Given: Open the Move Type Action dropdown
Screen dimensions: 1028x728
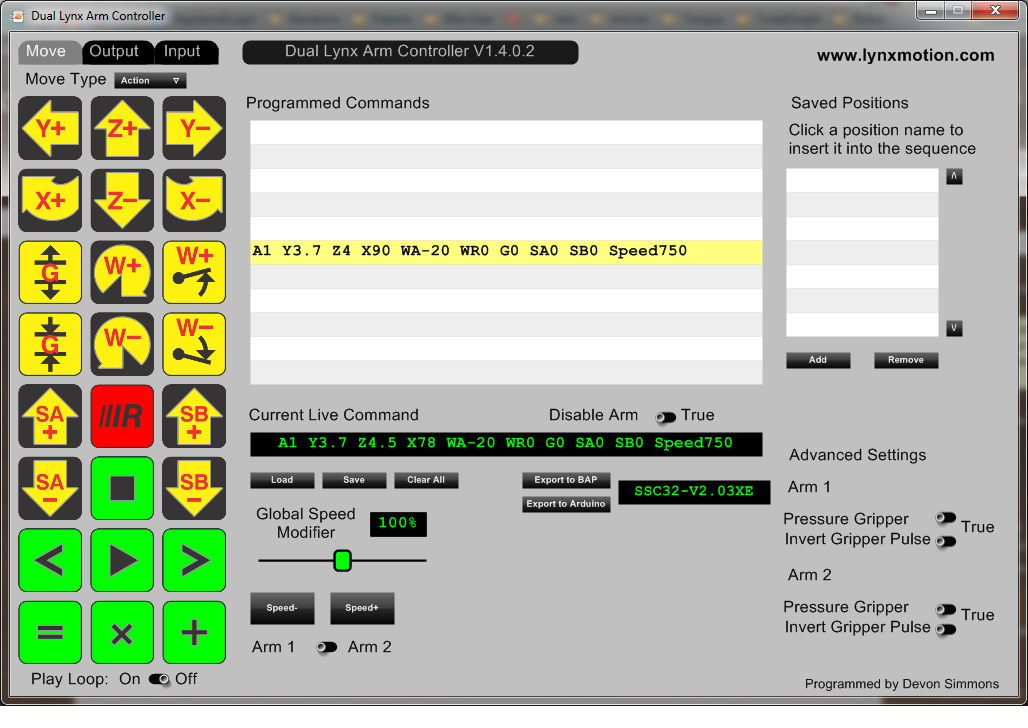Looking at the screenshot, I should [x=150, y=80].
